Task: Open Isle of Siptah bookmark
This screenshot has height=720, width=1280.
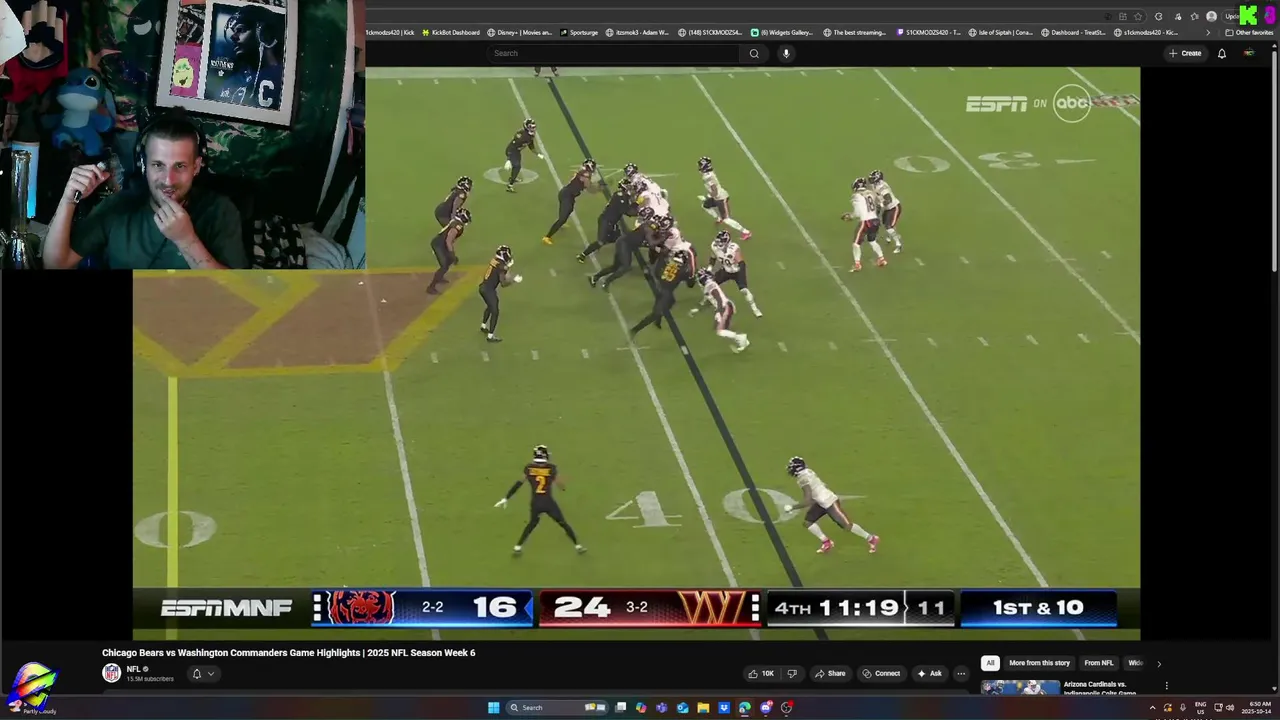Action: pyautogui.click(x=1001, y=32)
